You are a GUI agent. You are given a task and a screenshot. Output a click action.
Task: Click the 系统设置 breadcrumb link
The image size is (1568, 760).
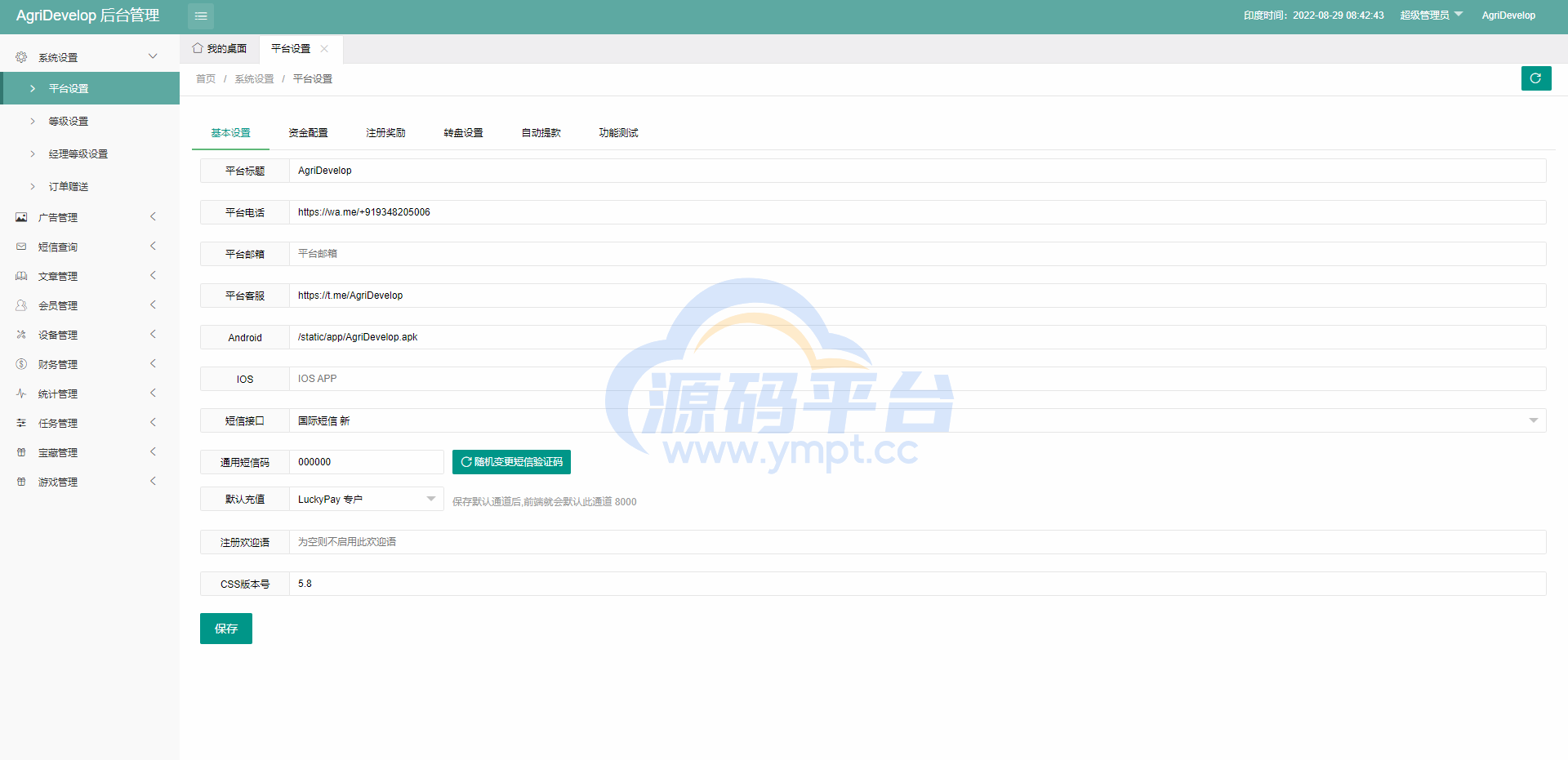(254, 78)
